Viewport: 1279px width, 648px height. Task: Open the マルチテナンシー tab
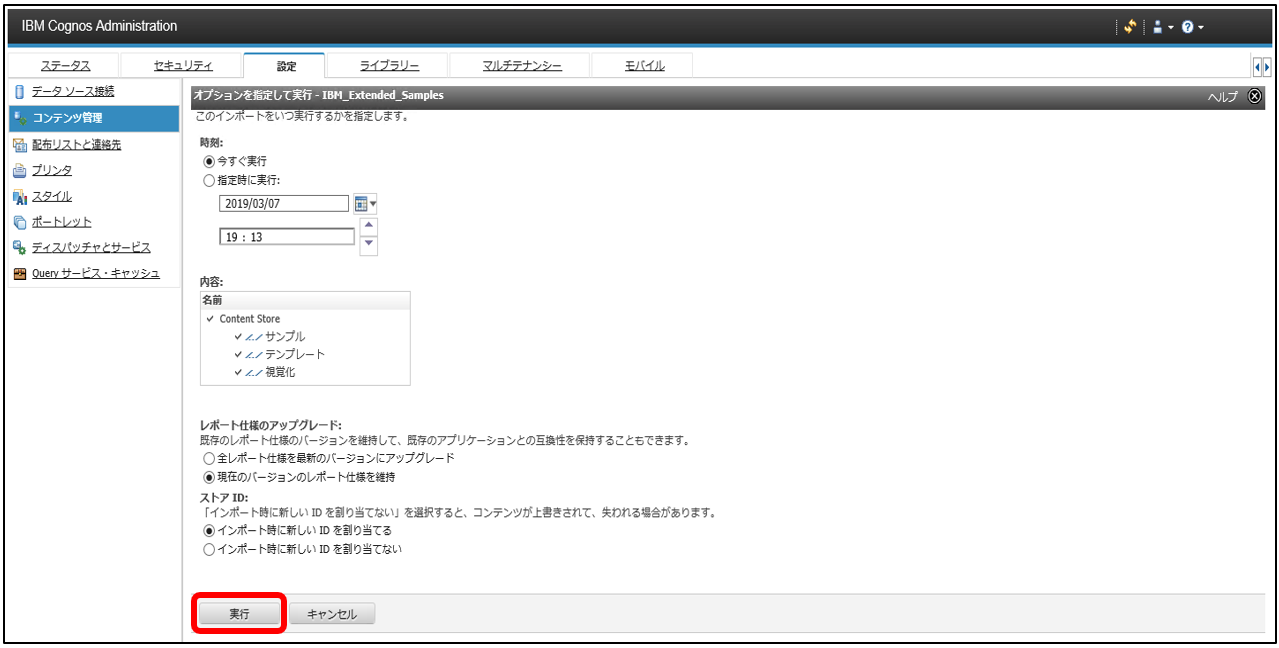(x=522, y=66)
